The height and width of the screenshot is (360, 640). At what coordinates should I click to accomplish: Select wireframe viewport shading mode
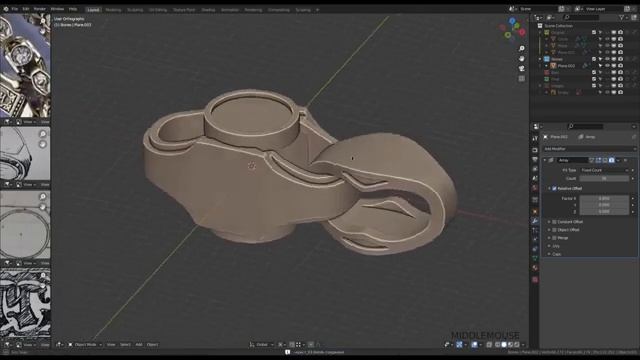pyautogui.click(x=498, y=345)
